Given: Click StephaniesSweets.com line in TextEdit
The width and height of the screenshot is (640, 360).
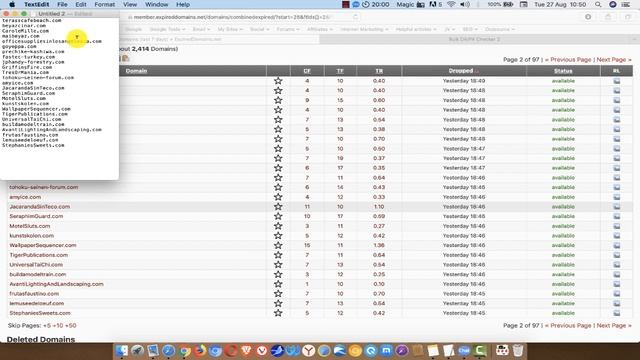Looking at the screenshot, I should (x=33, y=145).
